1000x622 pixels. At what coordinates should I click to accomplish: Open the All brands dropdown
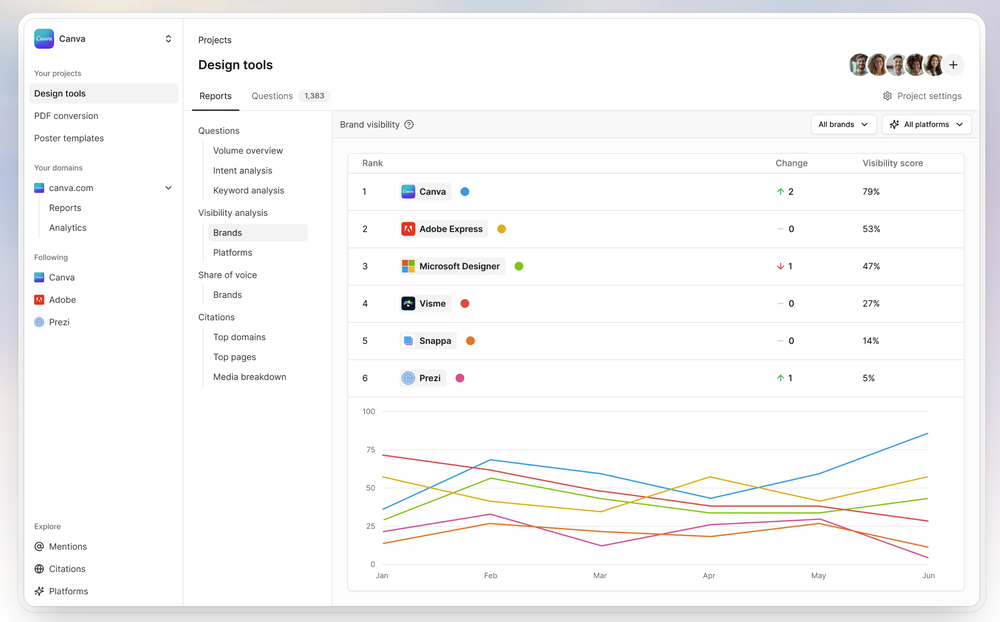(843, 124)
